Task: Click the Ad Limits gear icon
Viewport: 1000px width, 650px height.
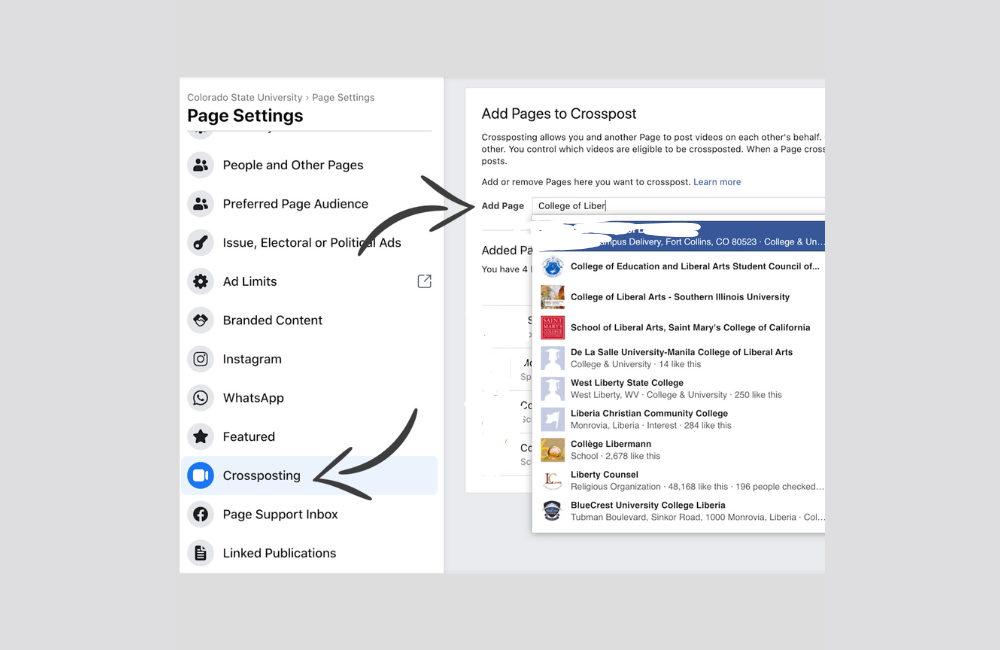Action: point(201,282)
